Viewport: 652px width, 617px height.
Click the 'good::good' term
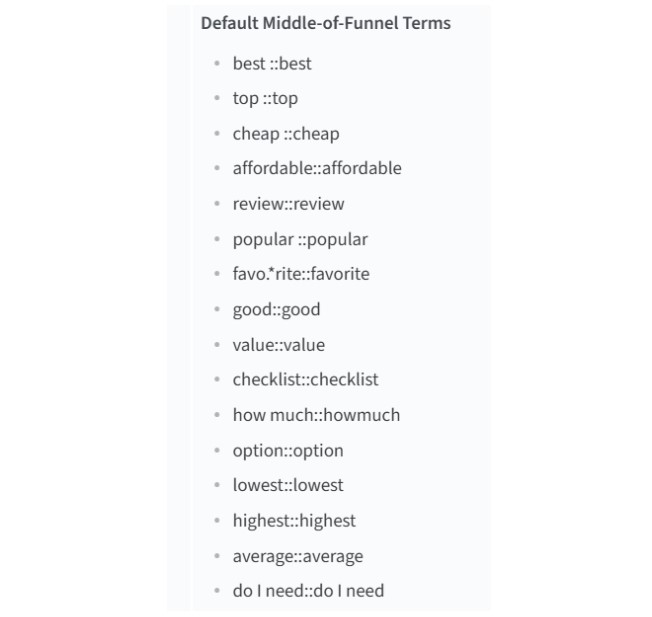coord(277,310)
